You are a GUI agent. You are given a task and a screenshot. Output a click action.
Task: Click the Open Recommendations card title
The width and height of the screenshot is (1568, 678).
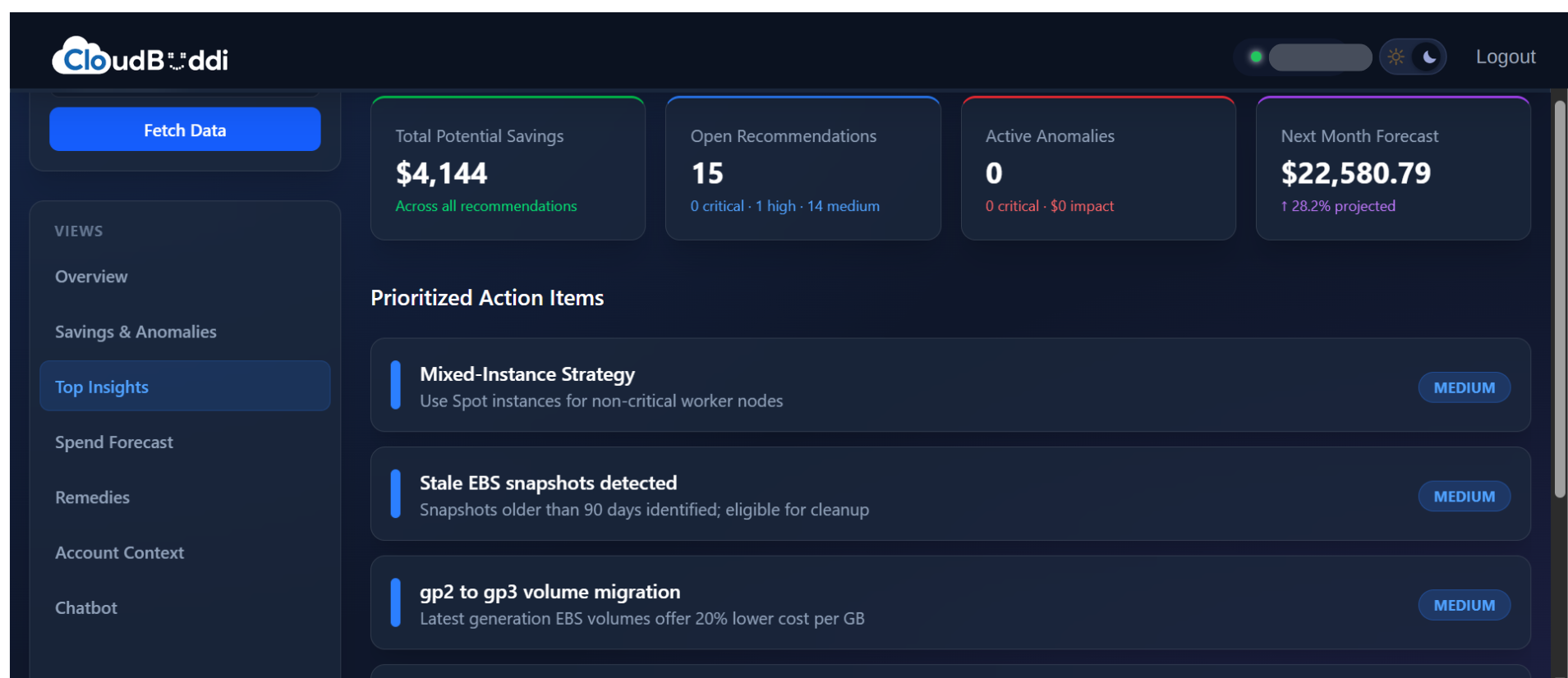(784, 136)
